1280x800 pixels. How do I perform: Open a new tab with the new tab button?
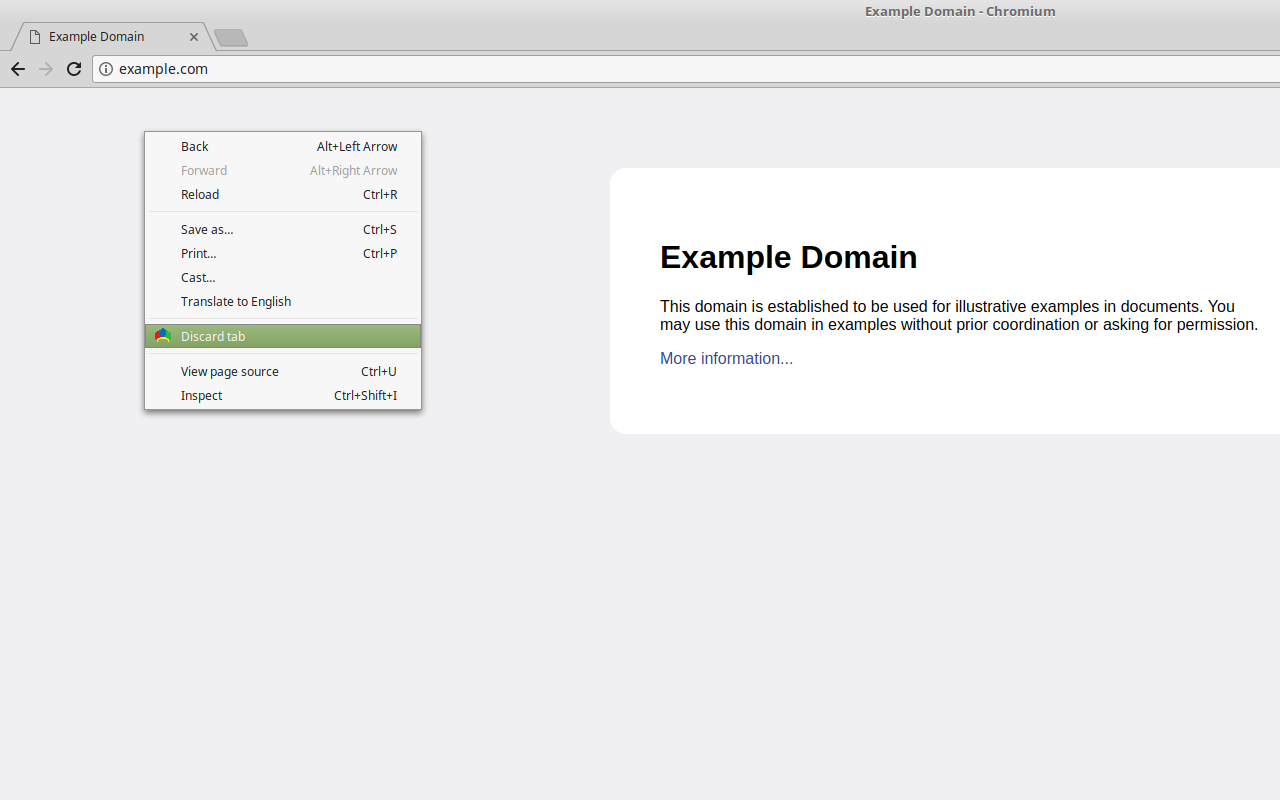pos(231,38)
